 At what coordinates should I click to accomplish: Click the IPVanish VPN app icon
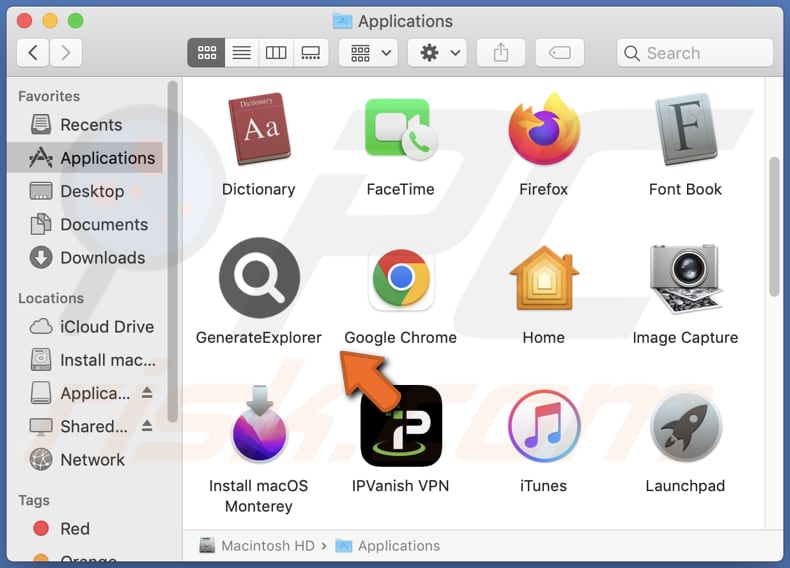click(x=401, y=425)
